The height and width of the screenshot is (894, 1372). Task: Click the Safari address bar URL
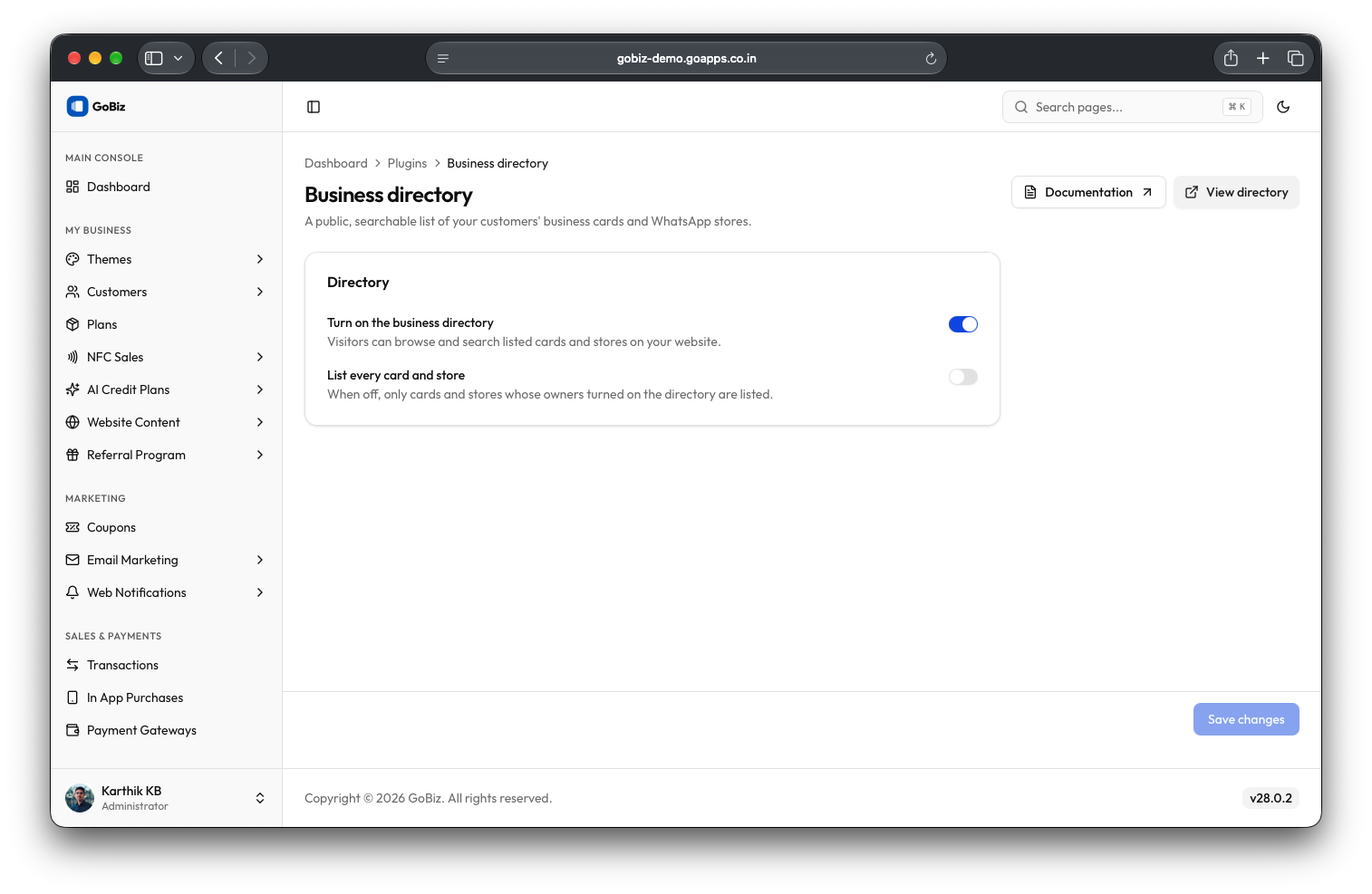687,58
